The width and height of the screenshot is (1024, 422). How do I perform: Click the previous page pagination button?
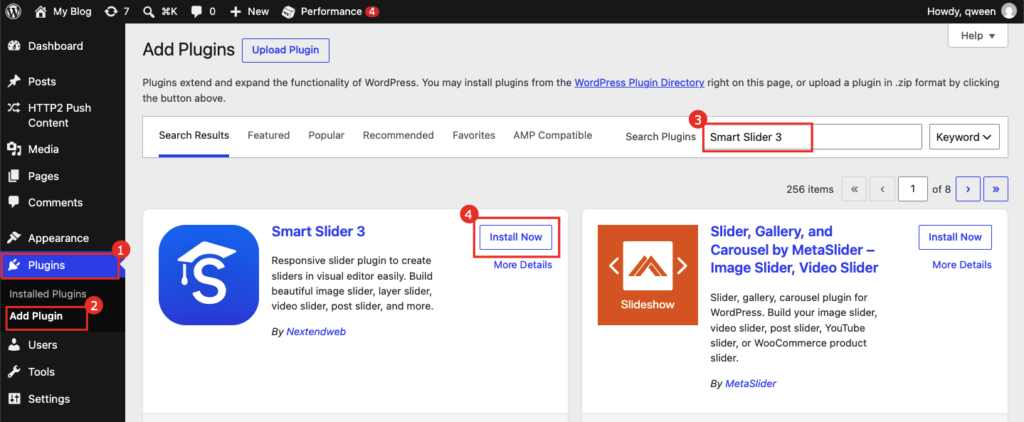[882, 189]
